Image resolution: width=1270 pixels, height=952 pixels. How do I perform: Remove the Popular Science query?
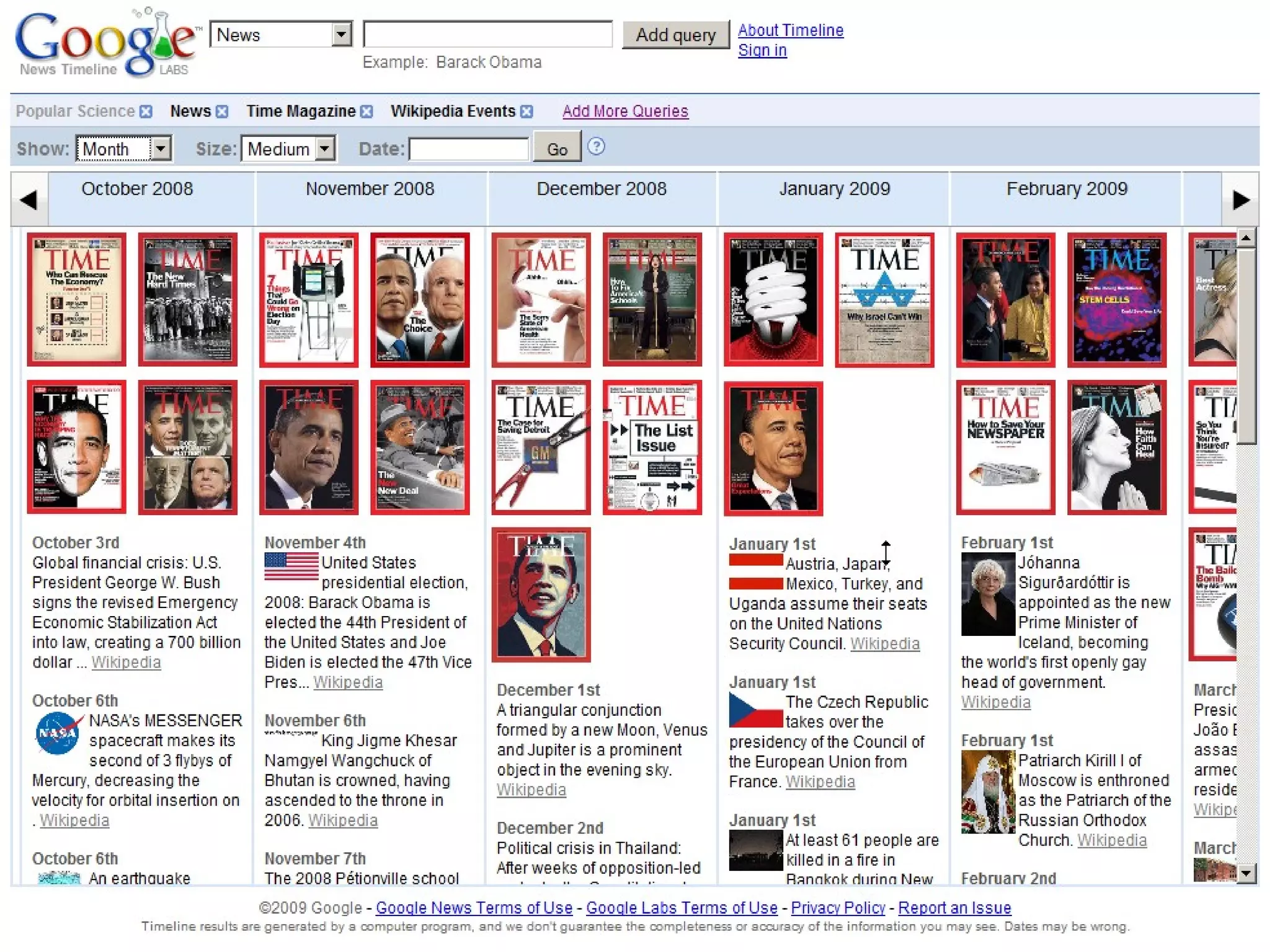pos(146,112)
